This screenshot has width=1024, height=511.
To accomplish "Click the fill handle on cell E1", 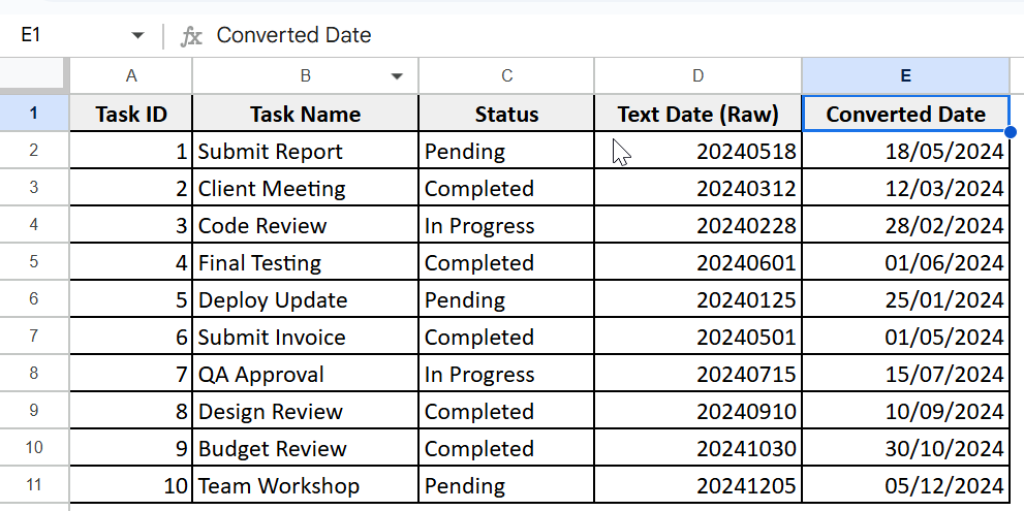I will [x=1010, y=132].
